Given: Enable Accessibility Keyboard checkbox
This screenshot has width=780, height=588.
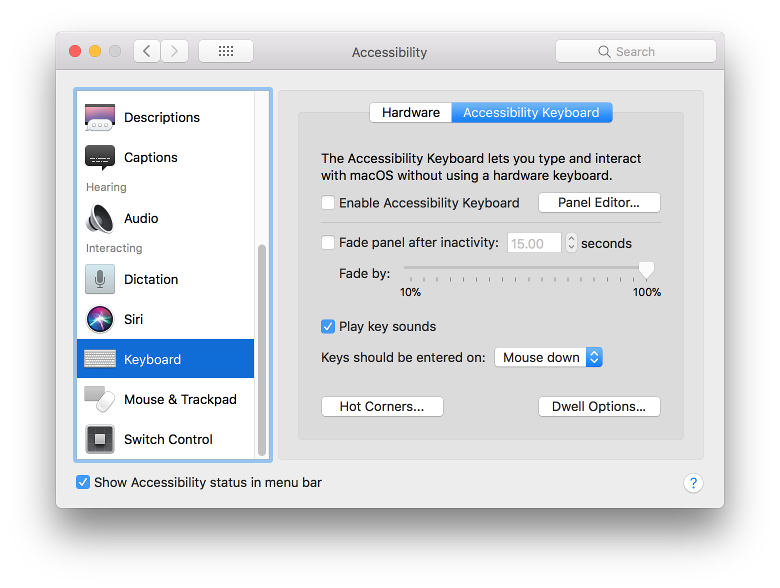Looking at the screenshot, I should [328, 203].
